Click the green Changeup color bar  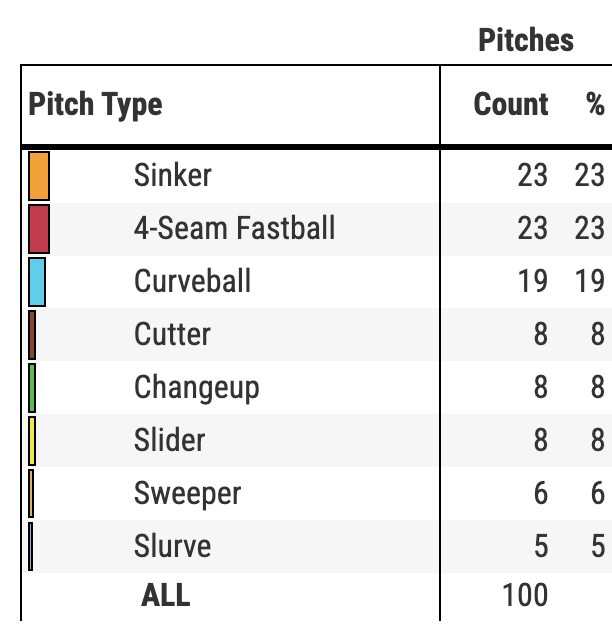coord(32,387)
